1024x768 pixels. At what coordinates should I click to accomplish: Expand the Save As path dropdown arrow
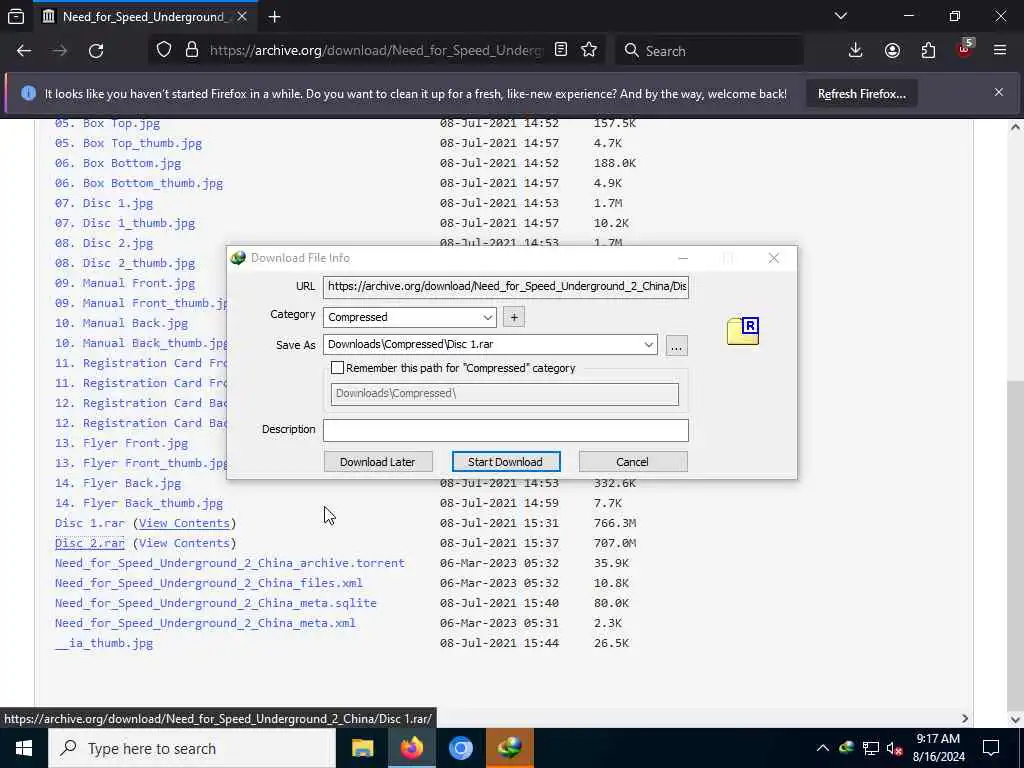pyautogui.click(x=648, y=345)
